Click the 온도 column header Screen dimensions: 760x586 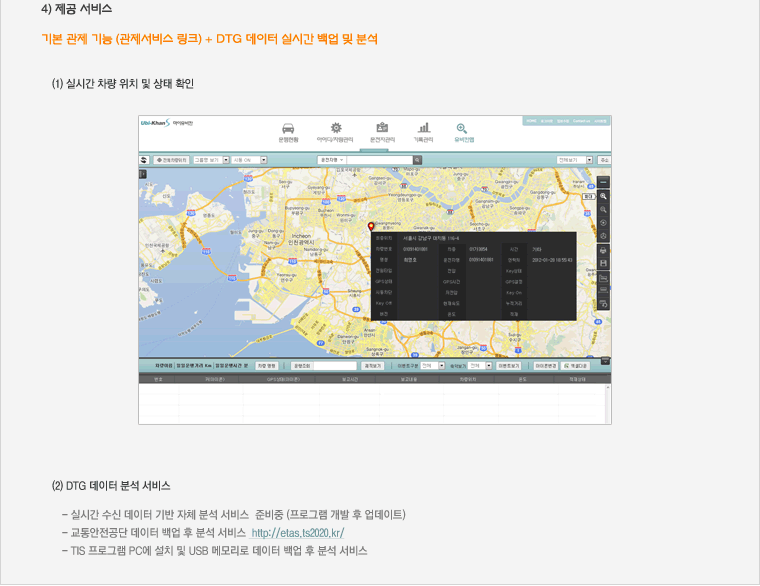pos(522,379)
